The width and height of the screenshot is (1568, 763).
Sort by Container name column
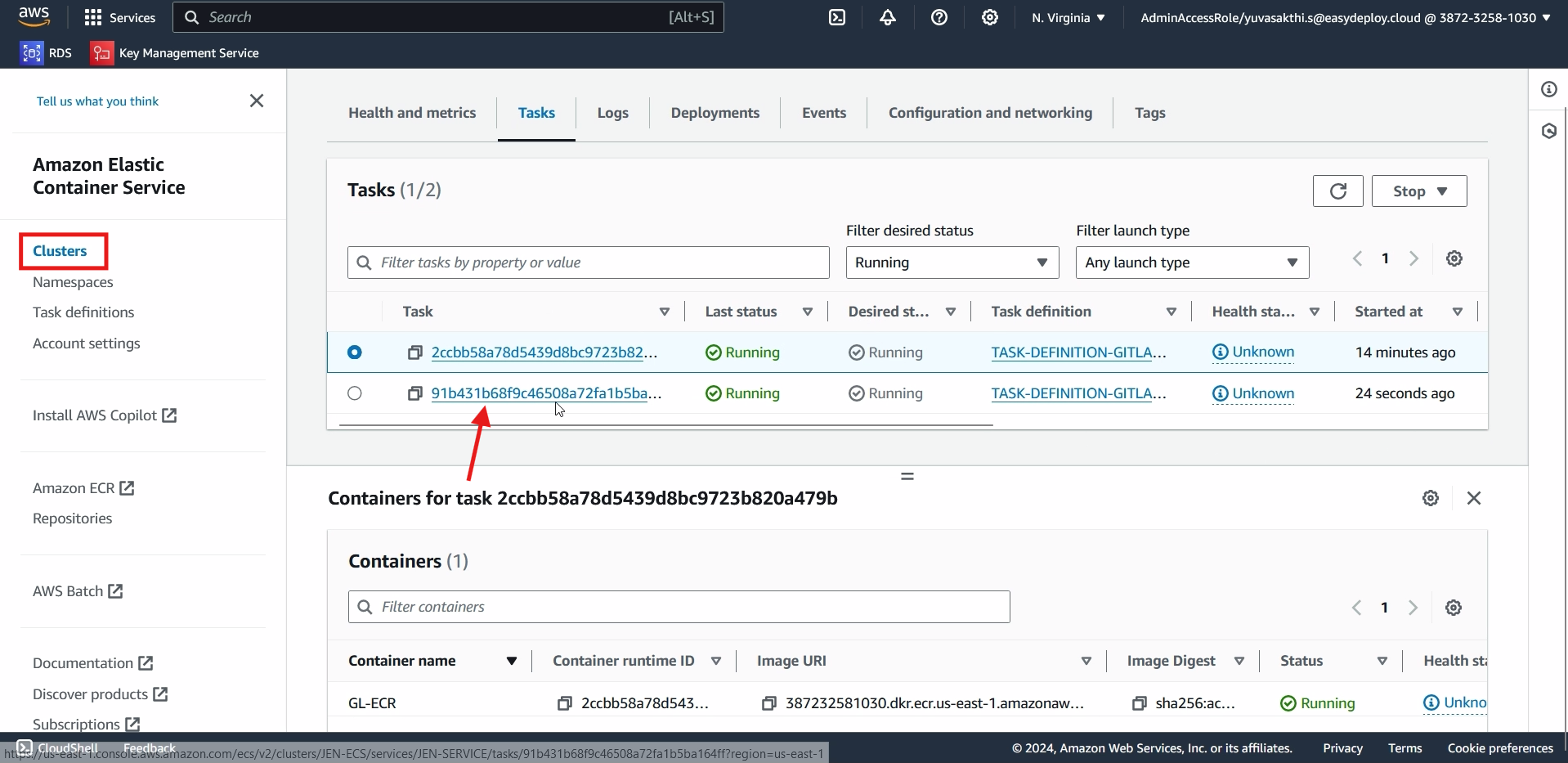click(512, 661)
